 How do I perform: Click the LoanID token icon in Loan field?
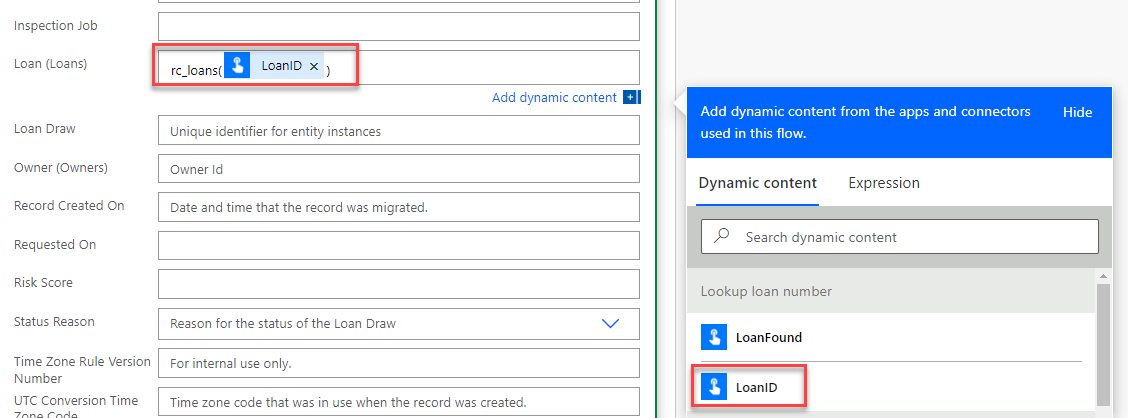coord(237,66)
